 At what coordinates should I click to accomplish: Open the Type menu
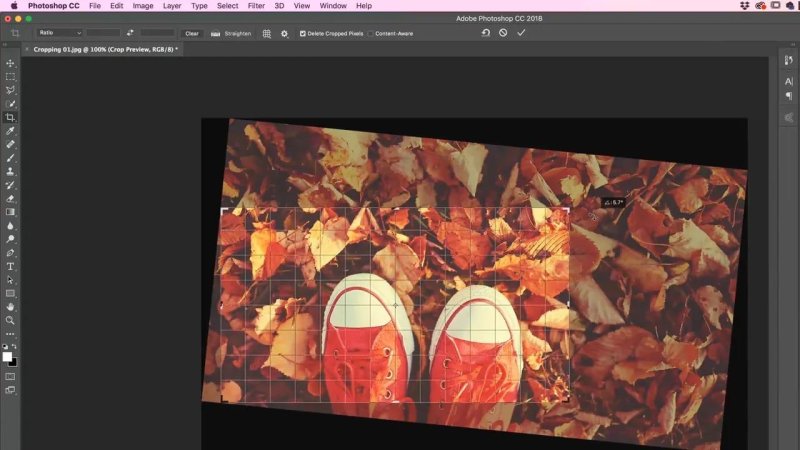199,6
